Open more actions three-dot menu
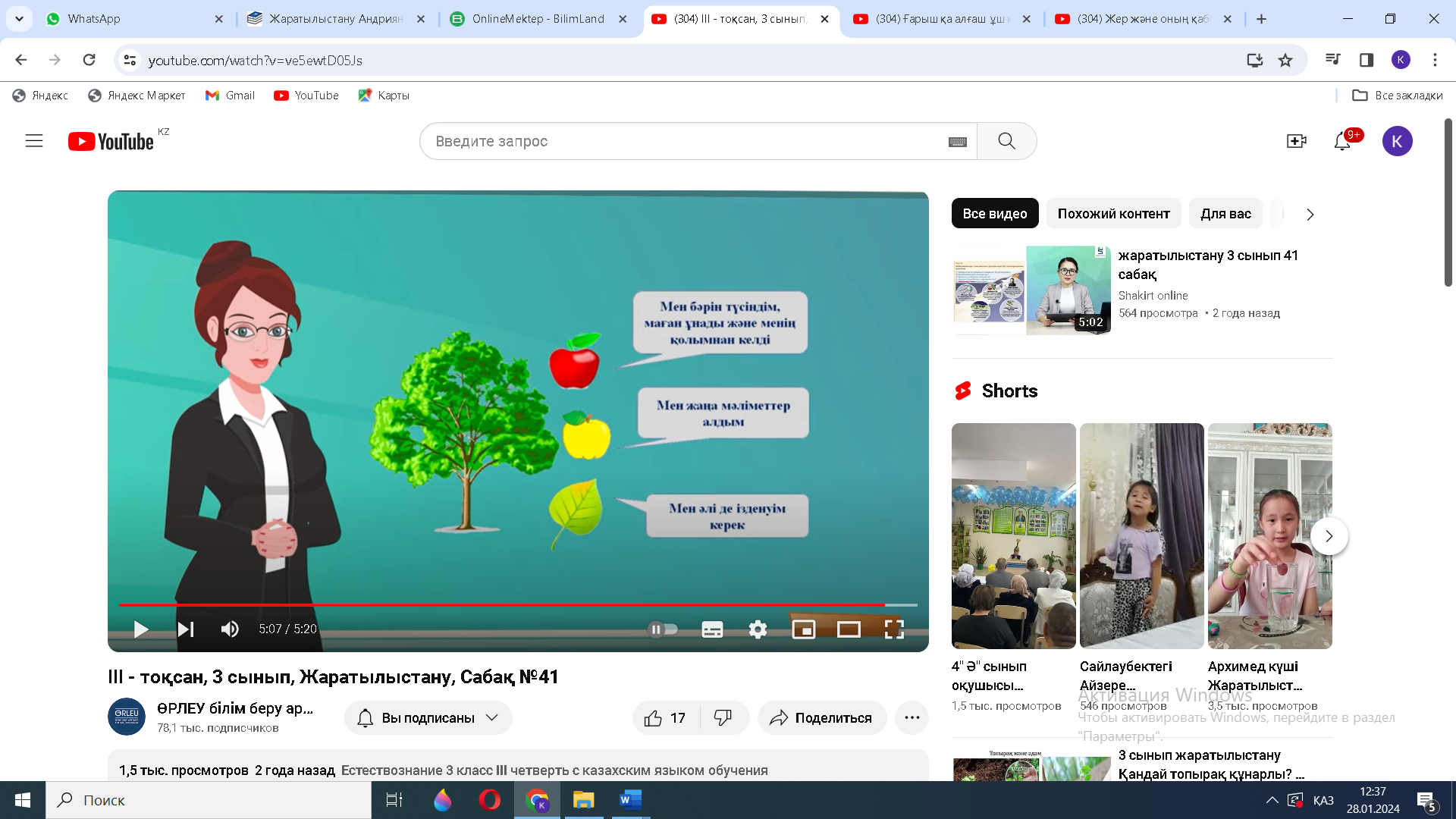This screenshot has height=819, width=1456. click(x=912, y=718)
